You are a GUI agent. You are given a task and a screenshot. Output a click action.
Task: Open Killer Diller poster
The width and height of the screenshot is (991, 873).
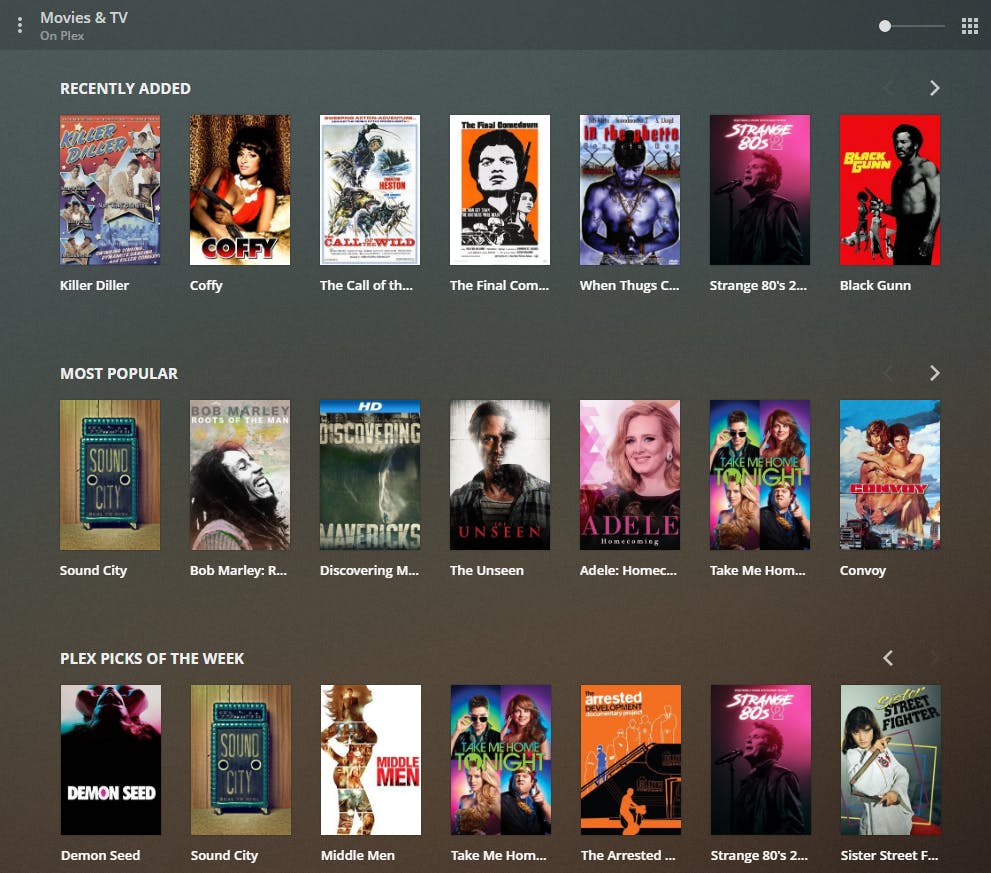point(110,190)
